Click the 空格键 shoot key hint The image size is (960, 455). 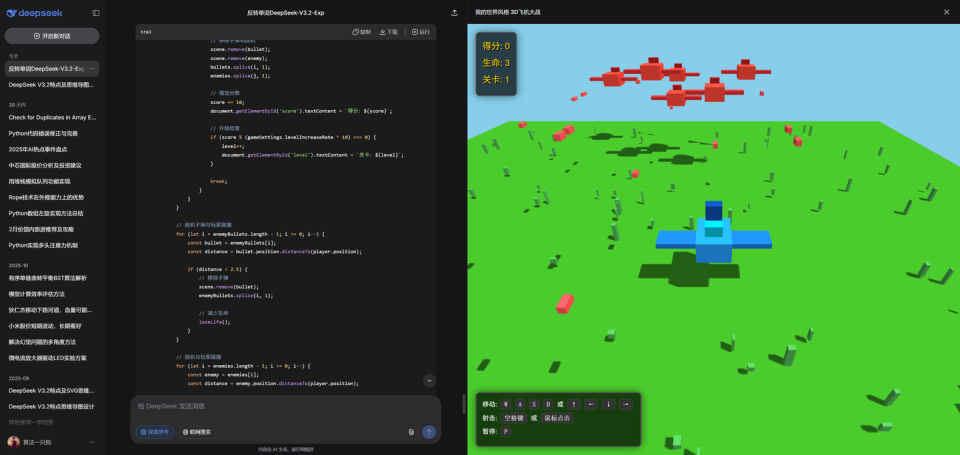(514, 418)
